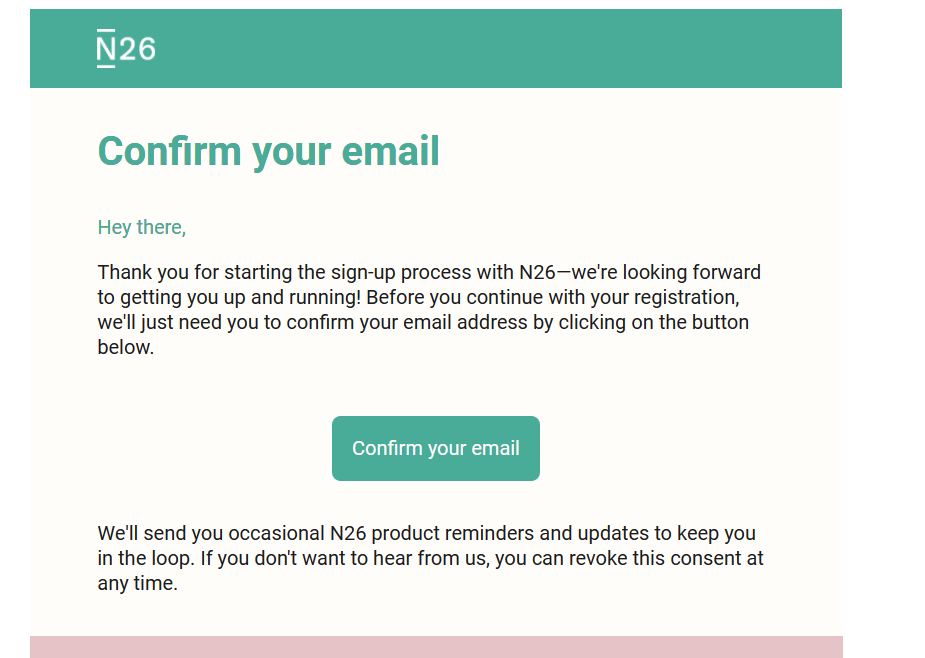Click 'in the loop.' in second paragraph
Screen dimensions: 925x658
[x=146, y=558]
